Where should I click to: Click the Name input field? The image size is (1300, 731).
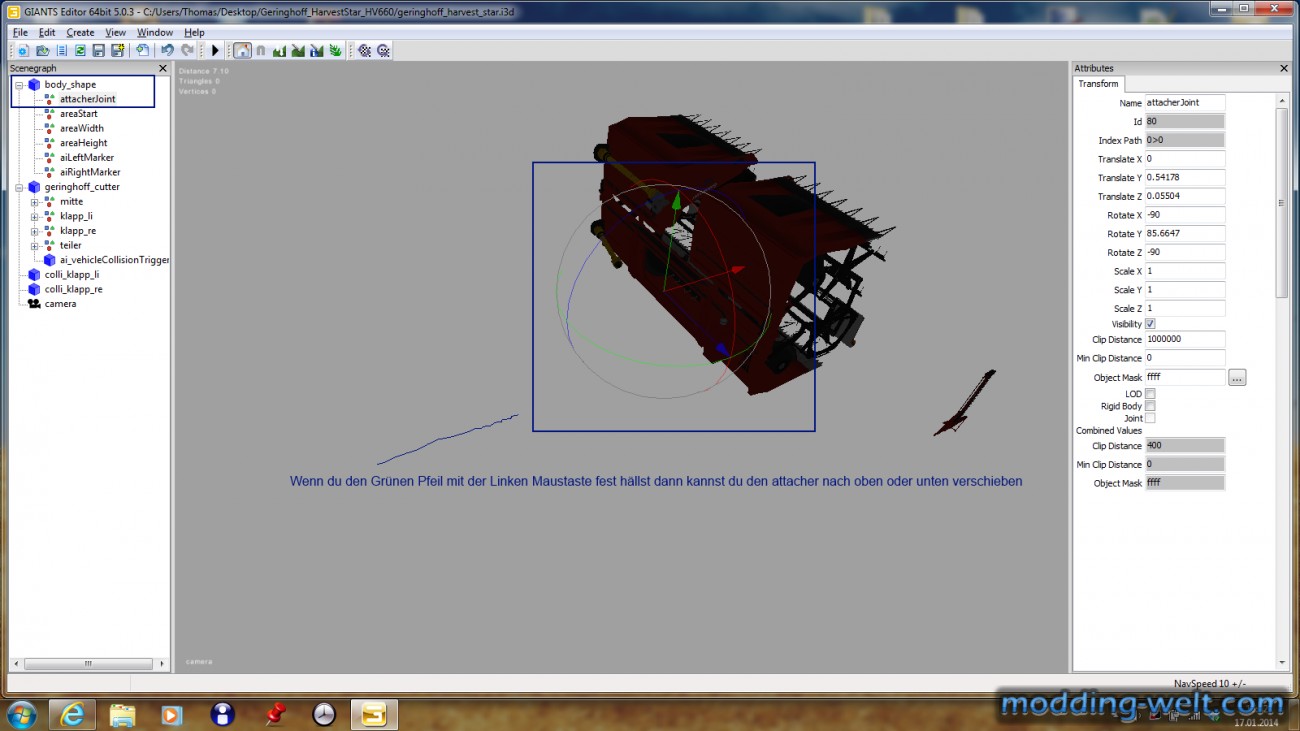click(1185, 103)
